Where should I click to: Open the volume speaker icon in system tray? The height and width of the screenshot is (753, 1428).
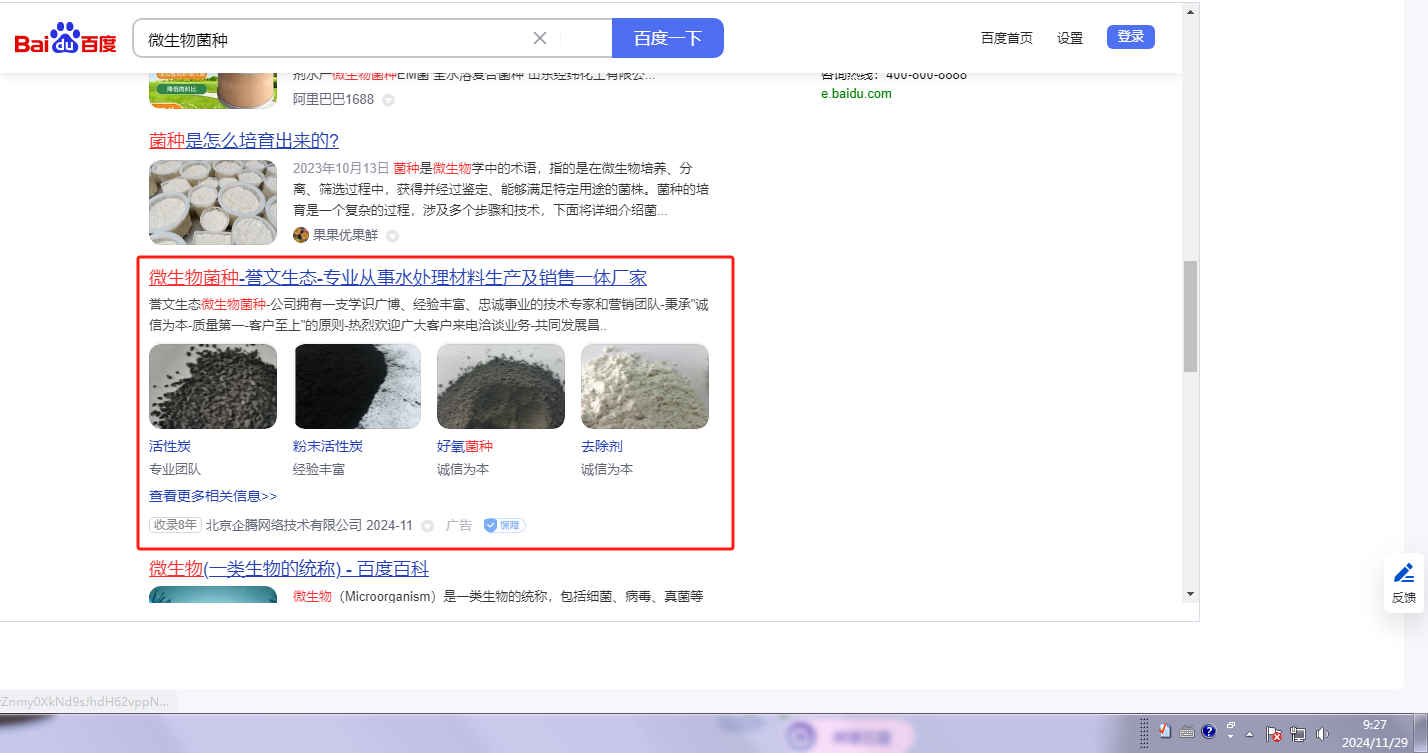[1322, 733]
